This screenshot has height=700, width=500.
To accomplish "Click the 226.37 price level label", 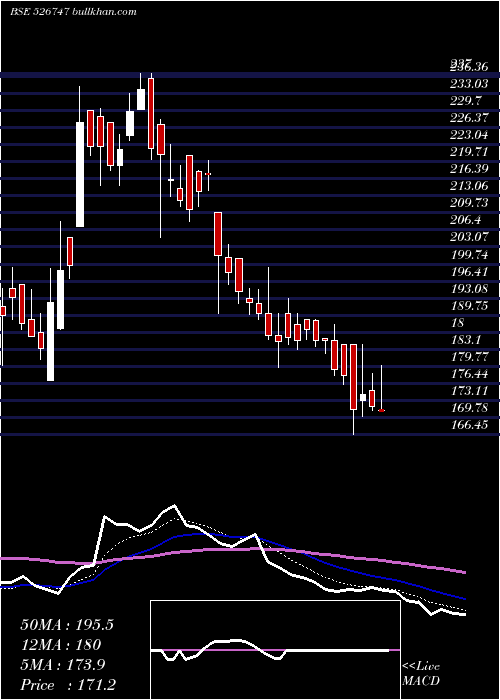I will (469, 118).
